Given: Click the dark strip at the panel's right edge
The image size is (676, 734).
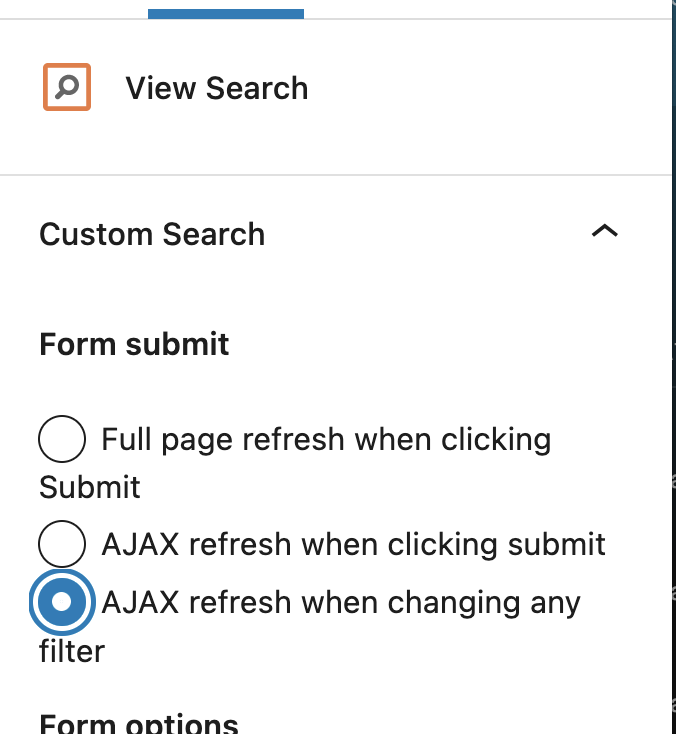Looking at the screenshot, I should (674, 367).
